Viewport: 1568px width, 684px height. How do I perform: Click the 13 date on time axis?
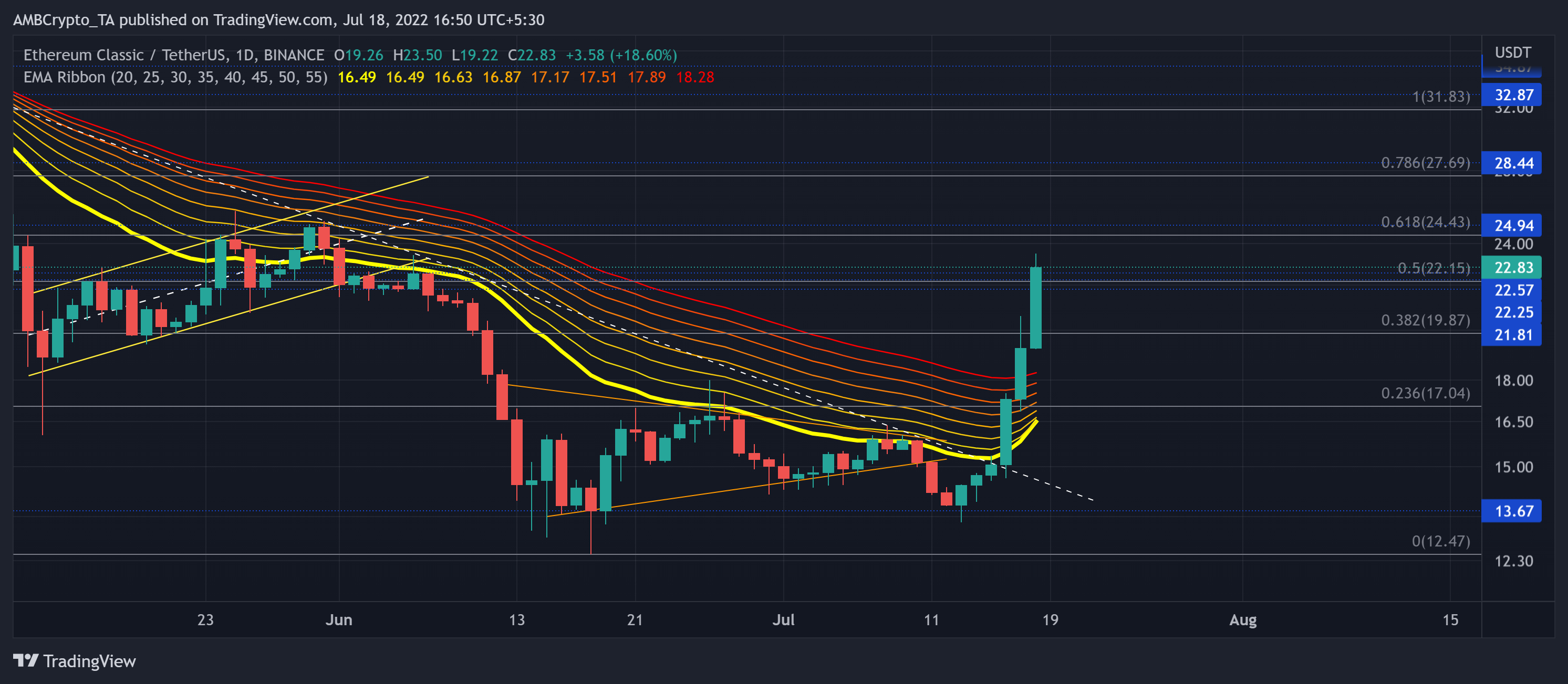[x=517, y=619]
